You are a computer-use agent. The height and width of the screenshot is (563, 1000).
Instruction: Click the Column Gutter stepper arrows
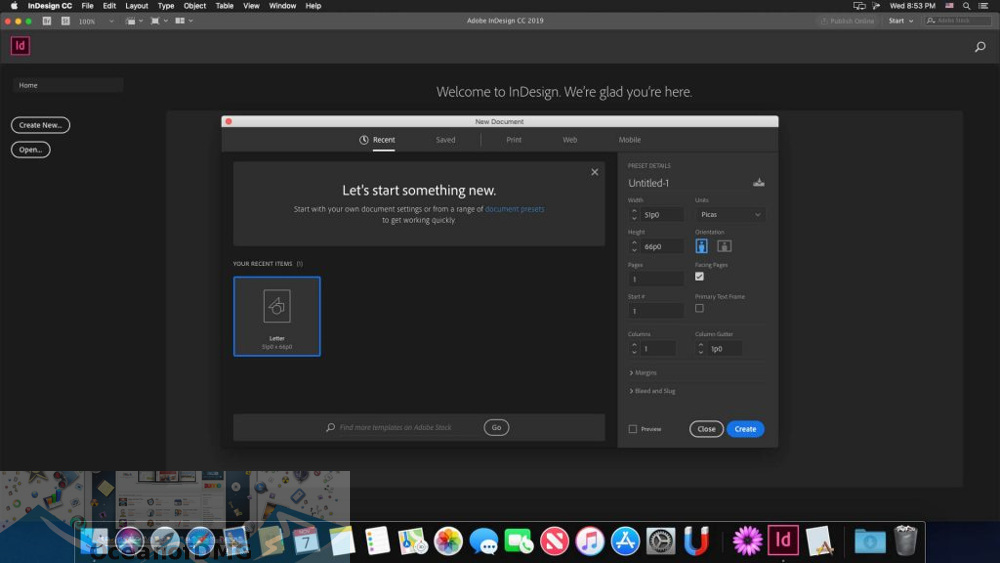click(701, 349)
